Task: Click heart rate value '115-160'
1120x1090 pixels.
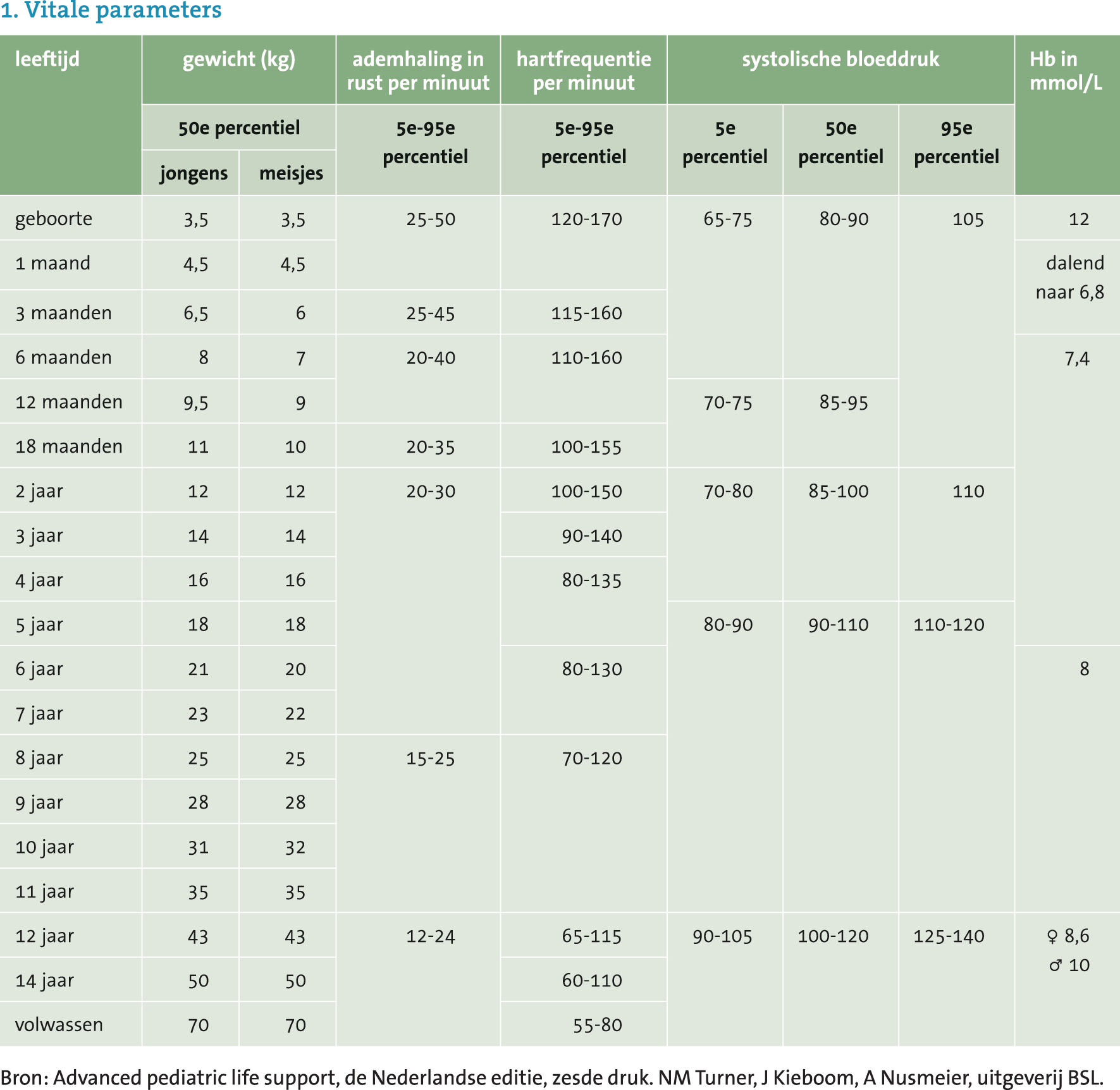Action: (x=586, y=314)
